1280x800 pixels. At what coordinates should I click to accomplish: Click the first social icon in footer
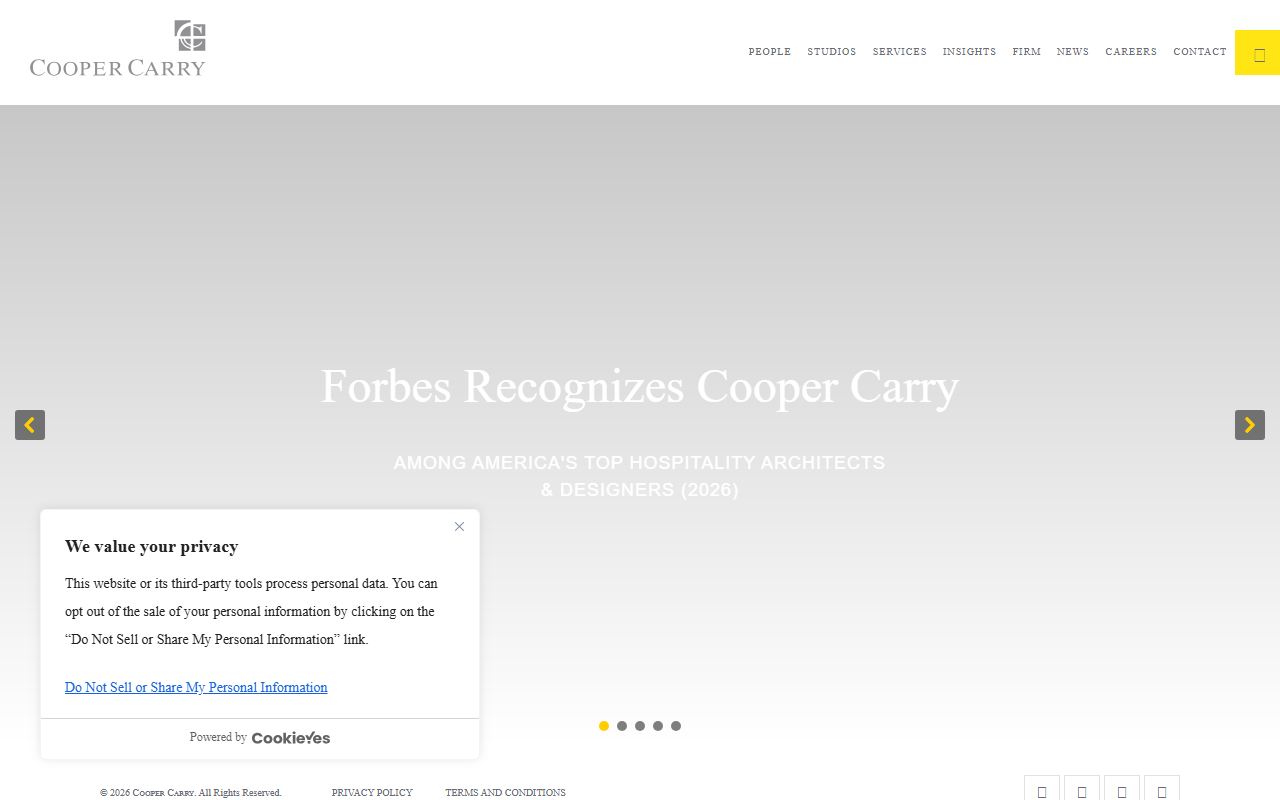point(1042,788)
